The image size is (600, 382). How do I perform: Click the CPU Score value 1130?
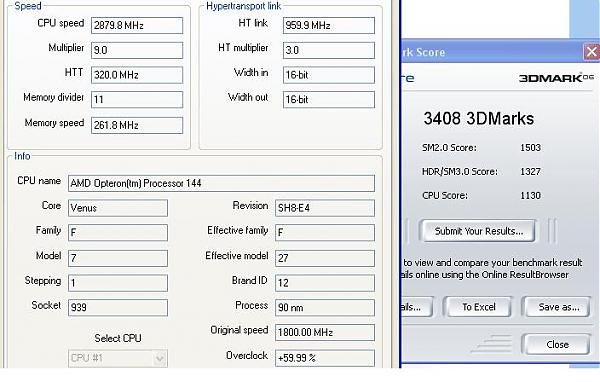(530, 196)
